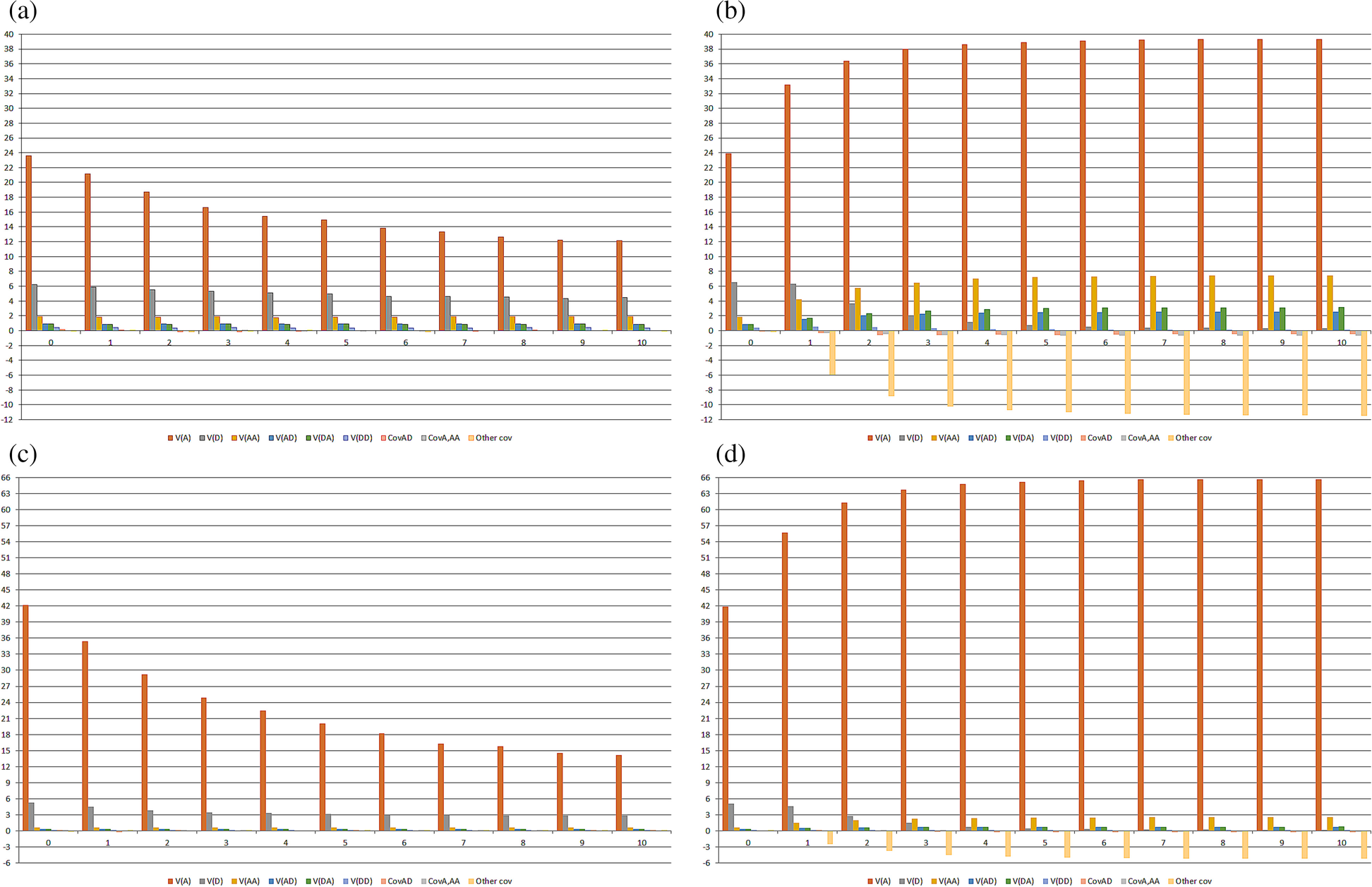Viewport: 1372px width, 887px height.
Task: Select V(A) legend entry in chart (c)
Action: click(179, 881)
